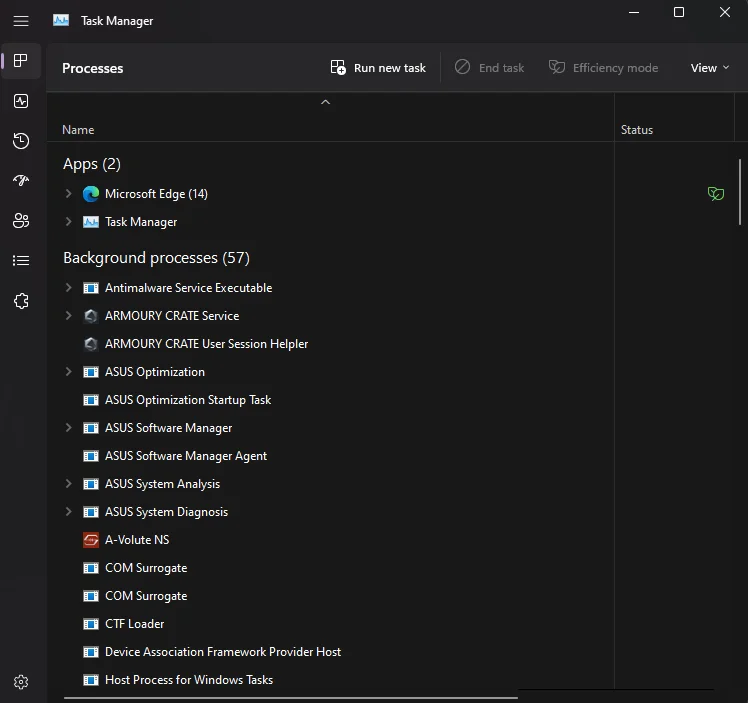Expand the Microsoft Edge (14) process group
The image size is (748, 703).
pos(68,194)
